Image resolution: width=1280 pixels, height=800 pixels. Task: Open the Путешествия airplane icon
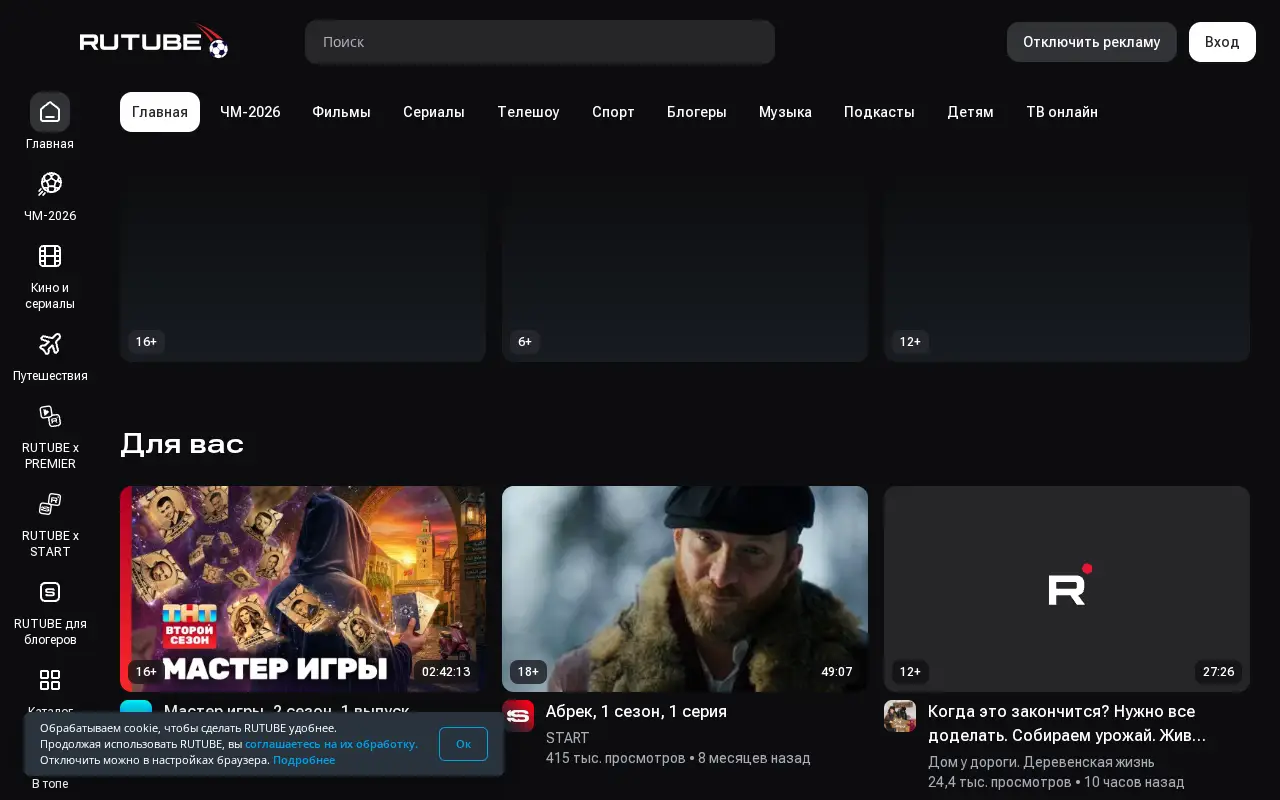(x=50, y=344)
